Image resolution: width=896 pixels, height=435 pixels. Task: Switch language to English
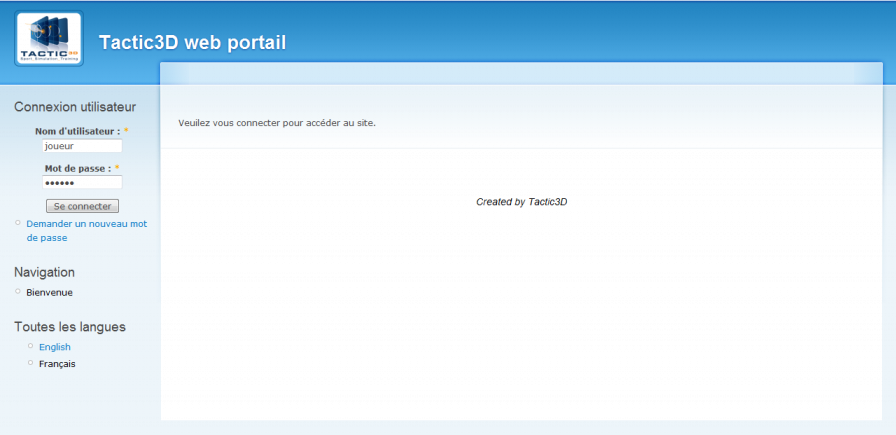[x=55, y=347]
